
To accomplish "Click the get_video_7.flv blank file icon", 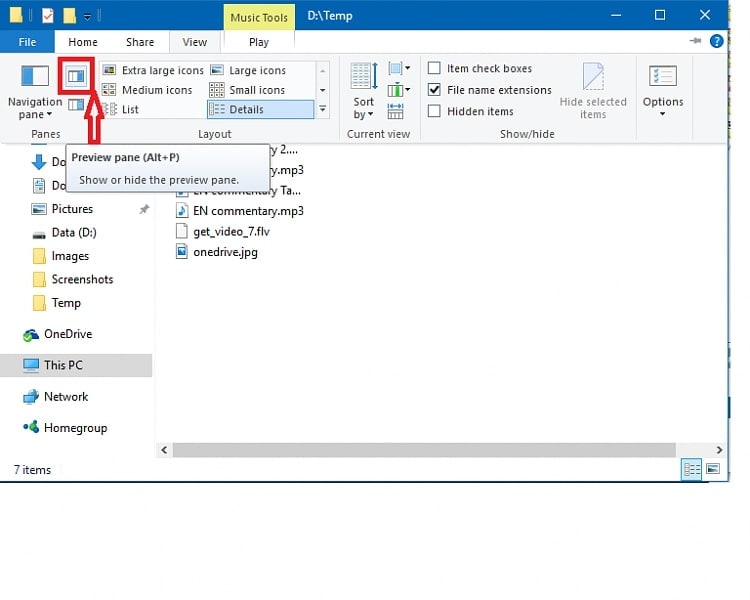I will [182, 231].
